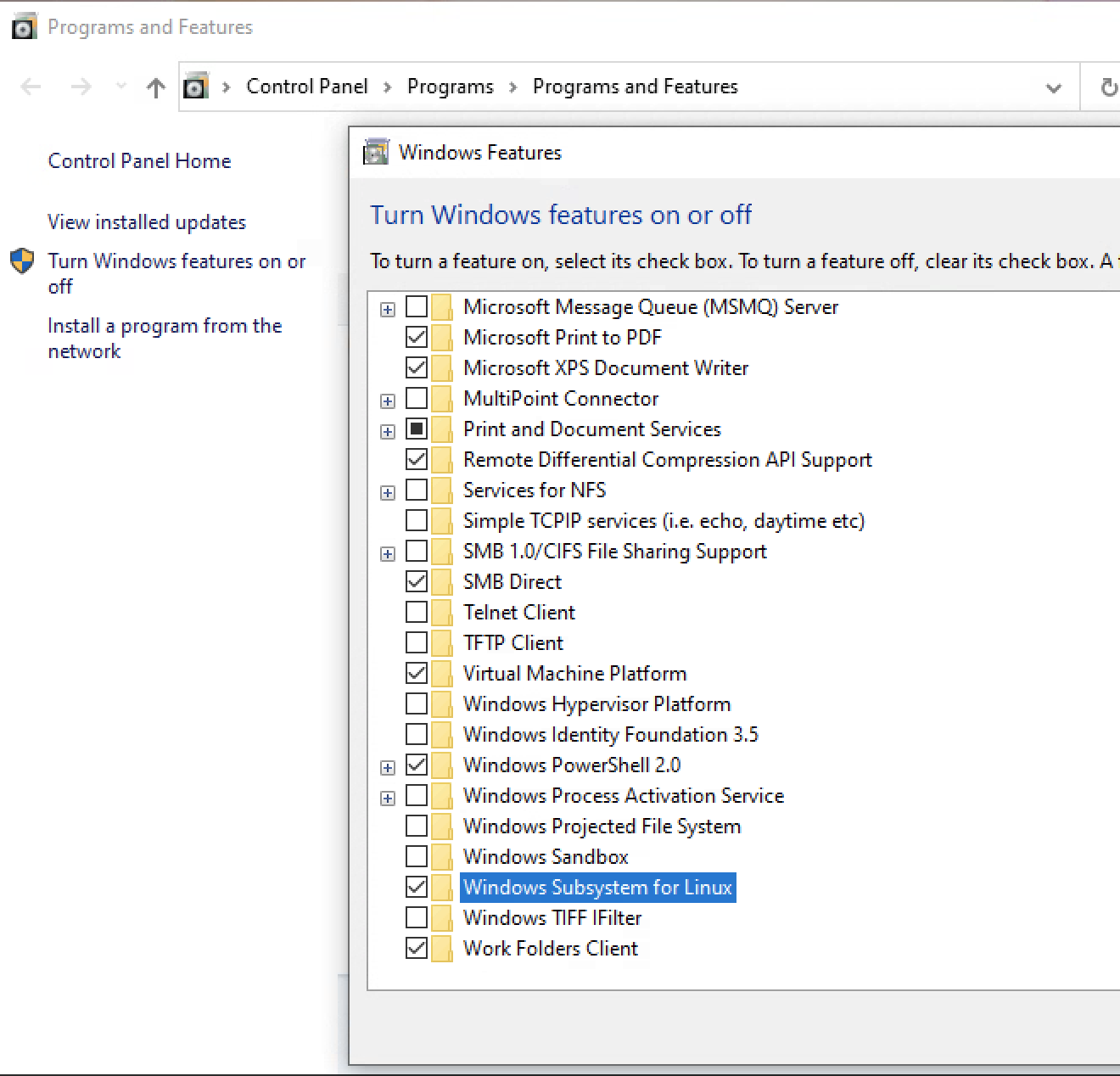1120x1076 pixels.
Task: Click folder icon of Microsoft Print to PDF
Action: [x=442, y=338]
